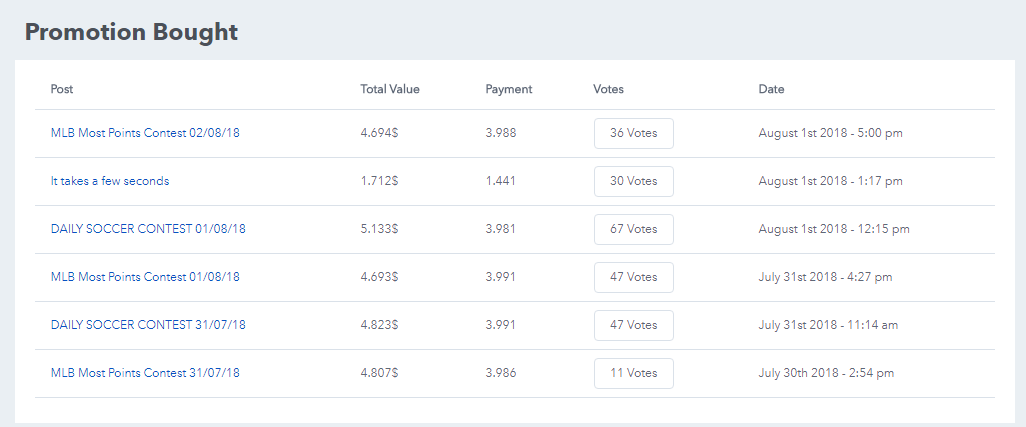
Task: Click the Post column header
Action: point(62,89)
